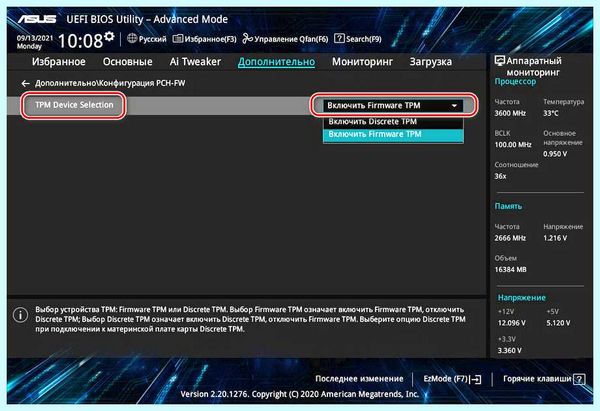This screenshot has height=411, width=600.
Task: Open the TPM Device Selection dropdown arrow
Action: click(454, 106)
